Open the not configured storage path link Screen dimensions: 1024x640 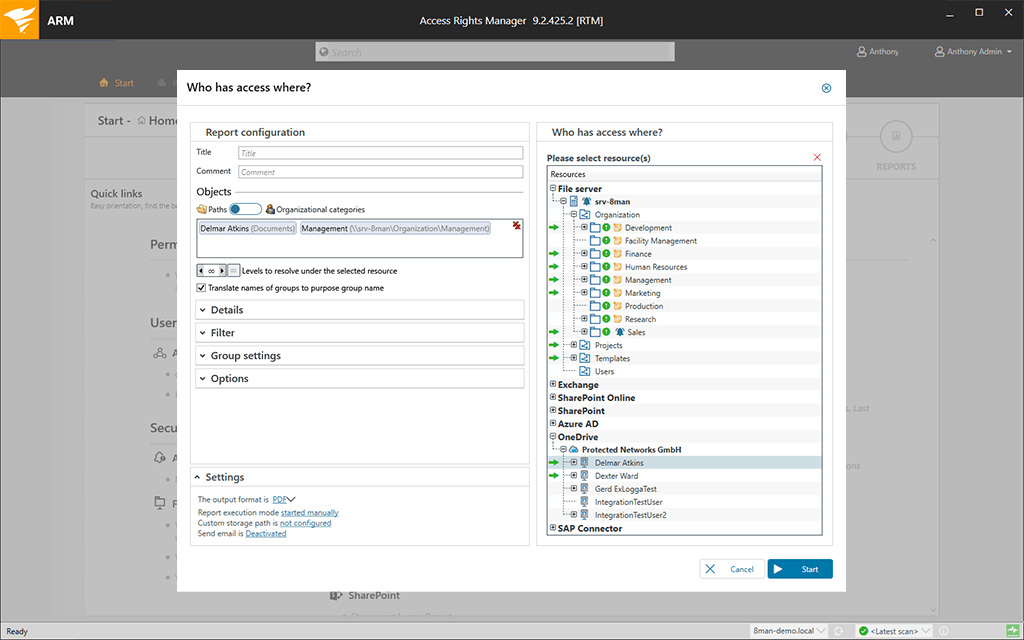[x=305, y=522]
